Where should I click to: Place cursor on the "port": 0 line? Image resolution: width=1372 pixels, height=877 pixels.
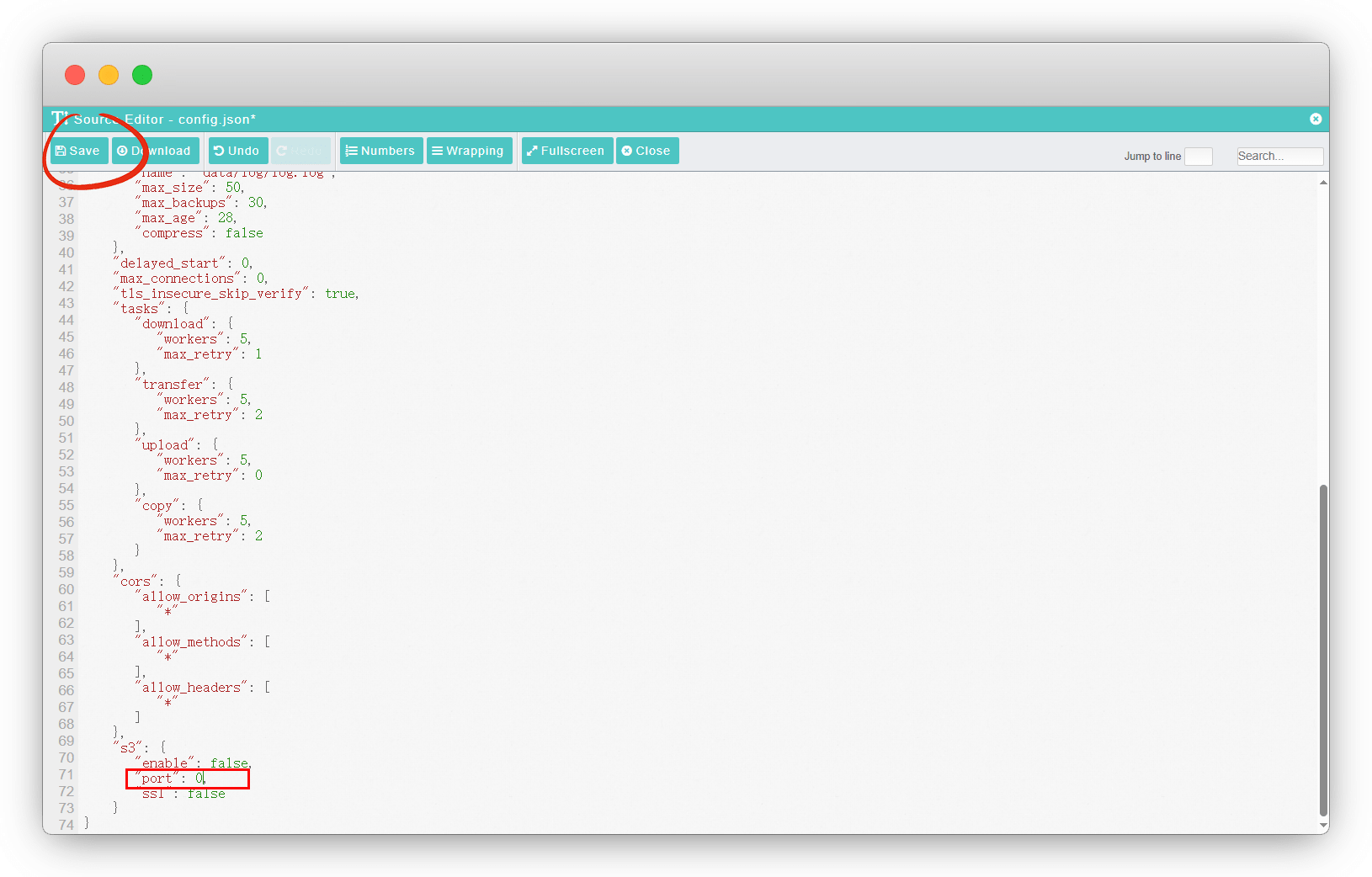187,779
